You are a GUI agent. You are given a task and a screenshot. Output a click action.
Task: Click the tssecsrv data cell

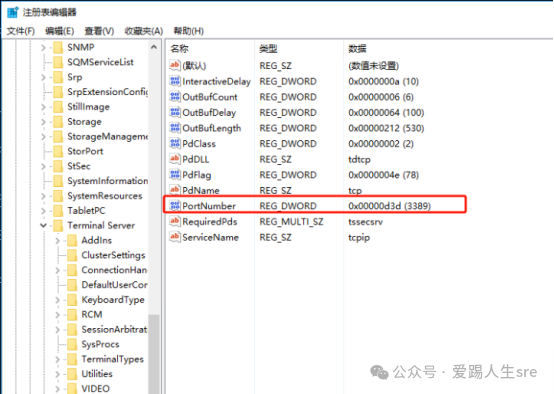click(x=365, y=222)
